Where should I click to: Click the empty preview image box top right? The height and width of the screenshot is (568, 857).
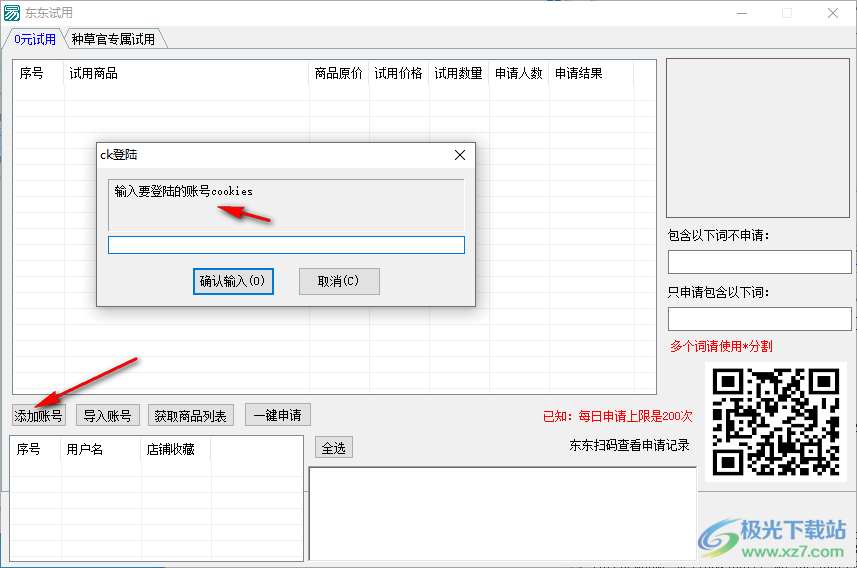758,138
